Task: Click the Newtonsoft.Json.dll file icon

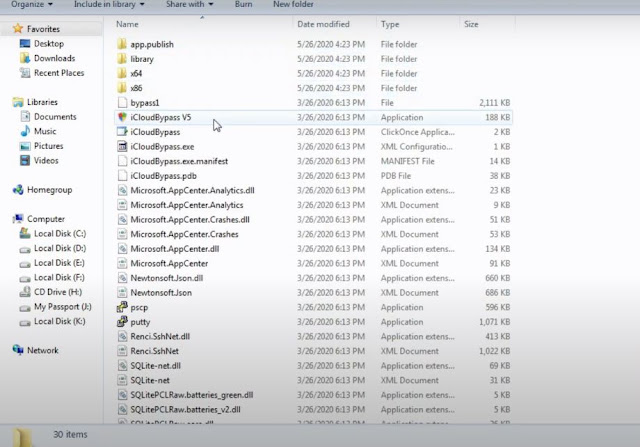Action: (122, 278)
